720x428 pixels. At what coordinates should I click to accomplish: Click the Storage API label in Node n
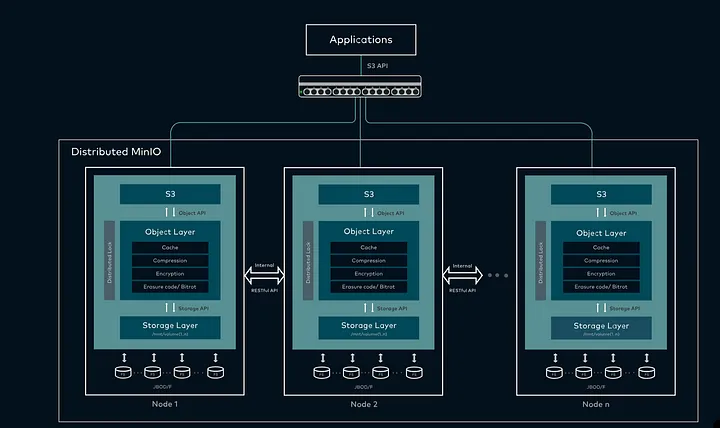click(x=624, y=309)
